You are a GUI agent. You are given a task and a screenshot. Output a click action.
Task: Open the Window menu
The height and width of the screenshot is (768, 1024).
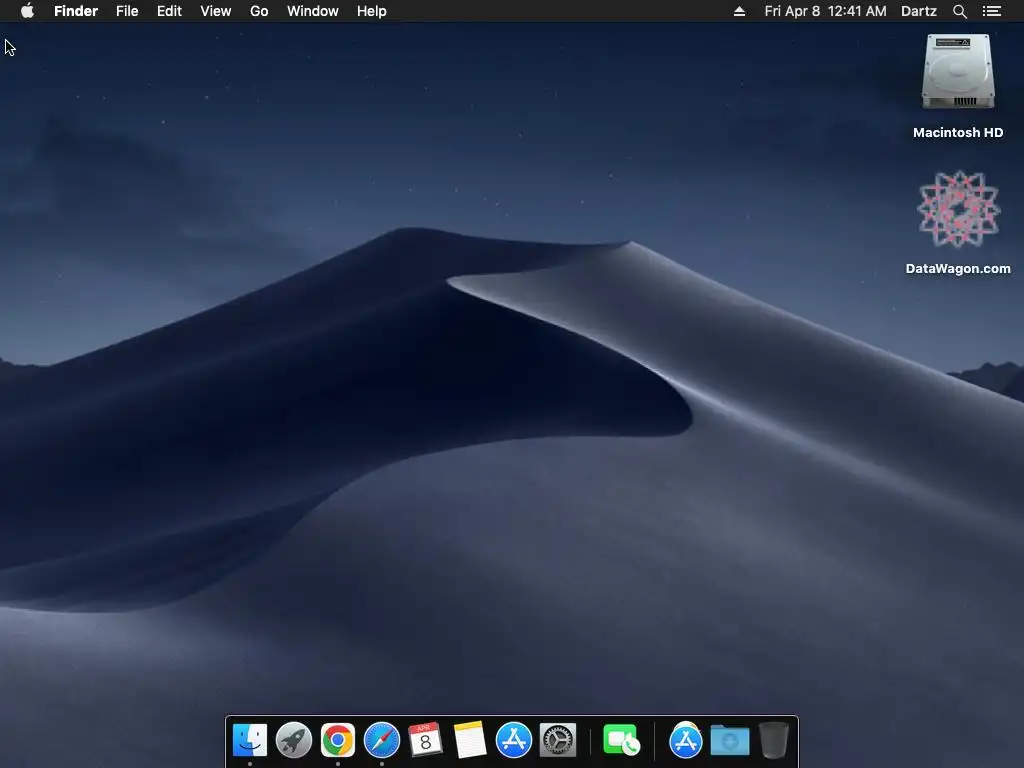313,11
